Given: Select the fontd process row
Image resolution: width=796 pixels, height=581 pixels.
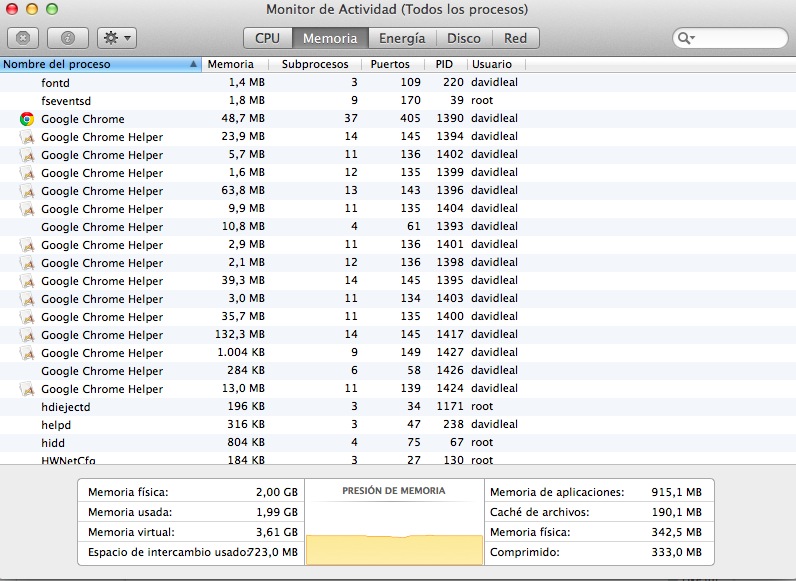Looking at the screenshot, I should pyautogui.click(x=398, y=83).
